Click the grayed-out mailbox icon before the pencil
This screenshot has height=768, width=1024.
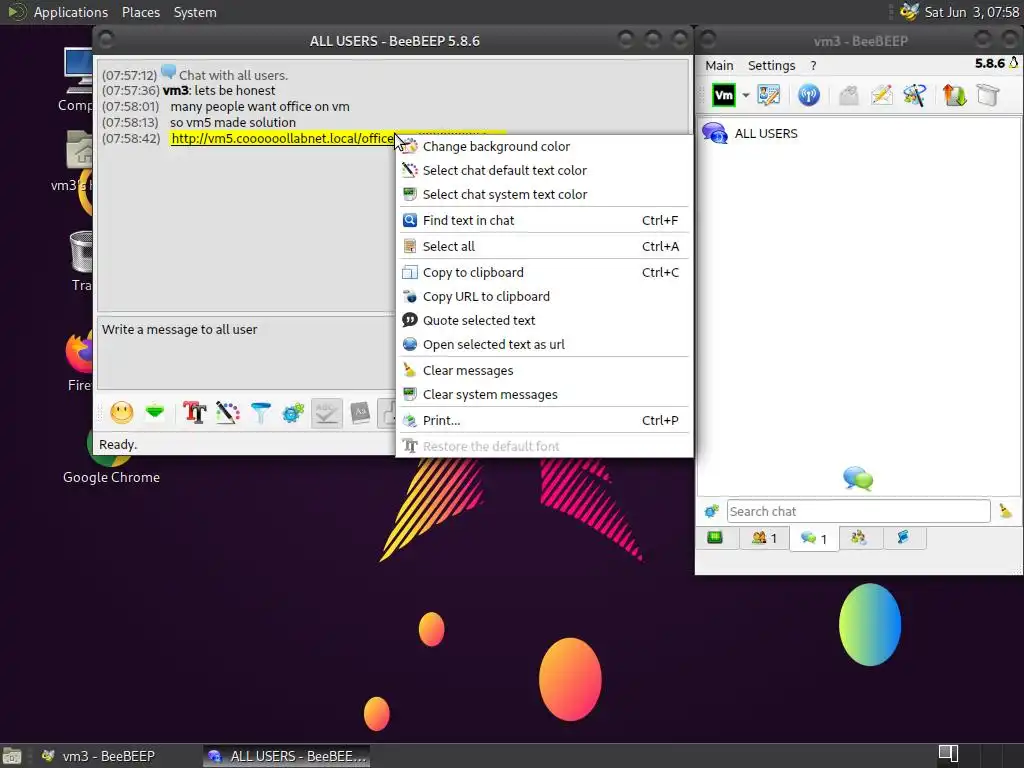click(x=848, y=95)
